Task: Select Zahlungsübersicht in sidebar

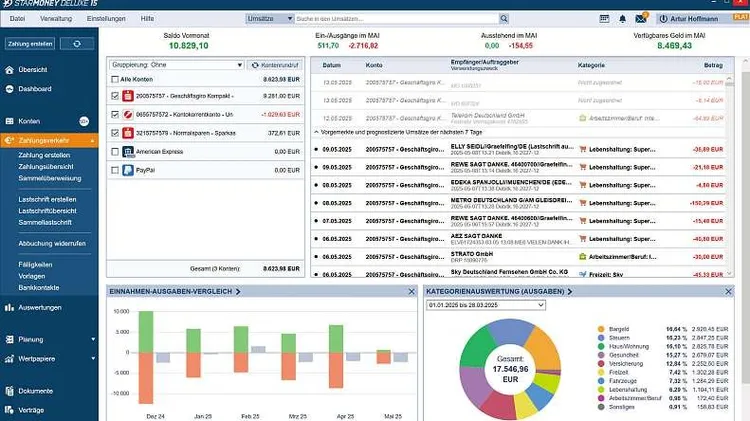Action: coord(46,166)
